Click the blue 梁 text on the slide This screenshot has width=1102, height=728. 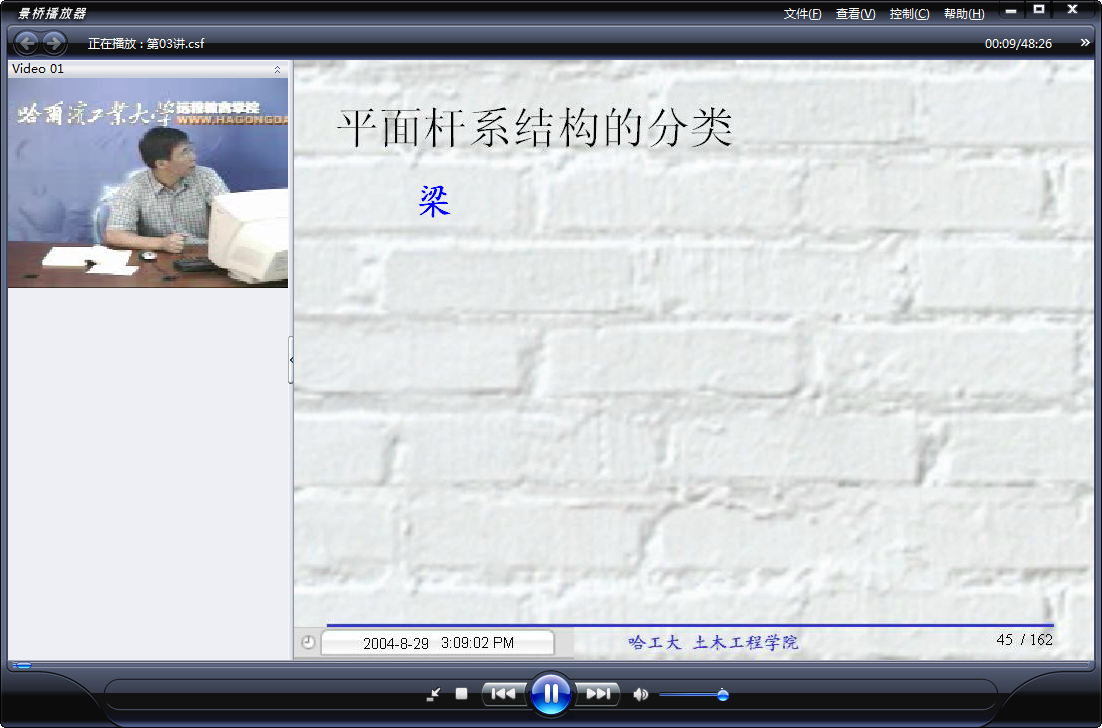click(x=434, y=201)
